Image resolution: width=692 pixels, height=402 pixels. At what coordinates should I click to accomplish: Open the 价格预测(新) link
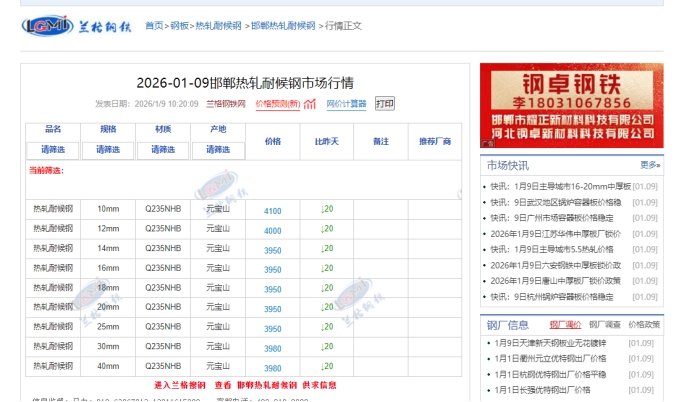[277, 104]
